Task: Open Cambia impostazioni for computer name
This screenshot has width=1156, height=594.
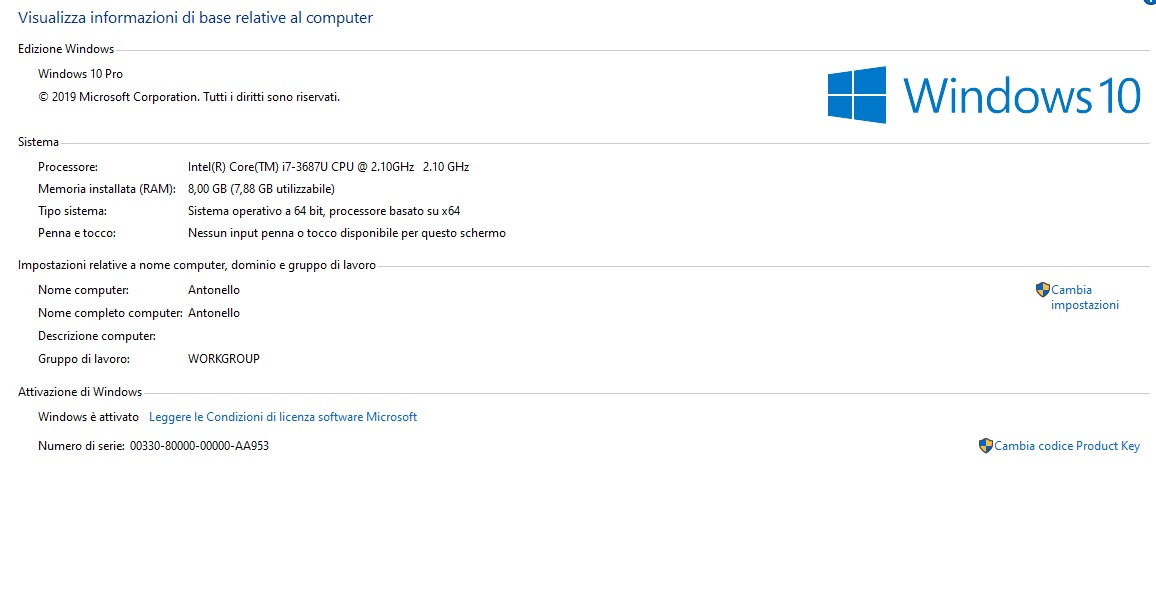Action: [x=1078, y=297]
